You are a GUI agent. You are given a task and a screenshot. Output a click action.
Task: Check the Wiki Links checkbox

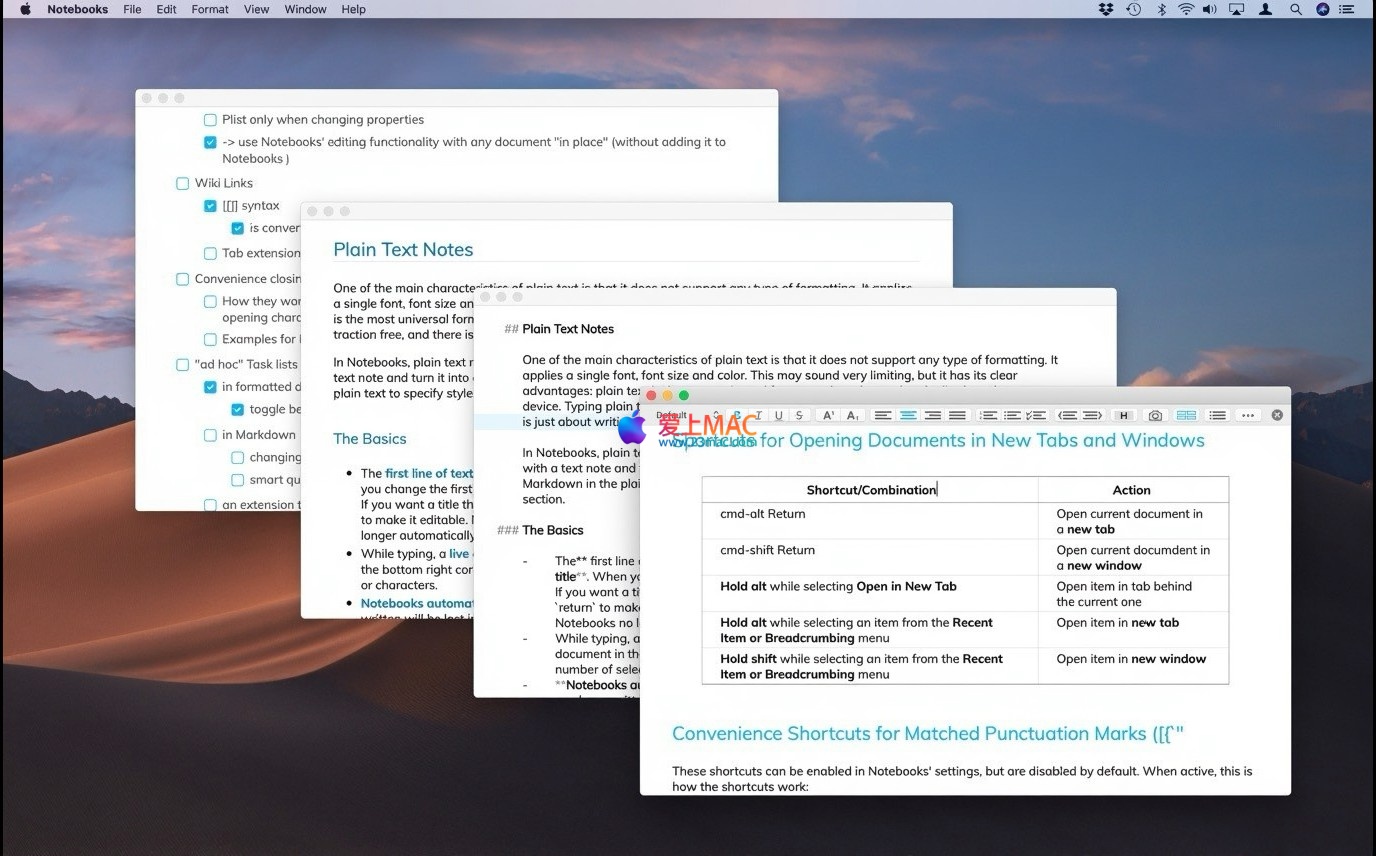coord(182,183)
